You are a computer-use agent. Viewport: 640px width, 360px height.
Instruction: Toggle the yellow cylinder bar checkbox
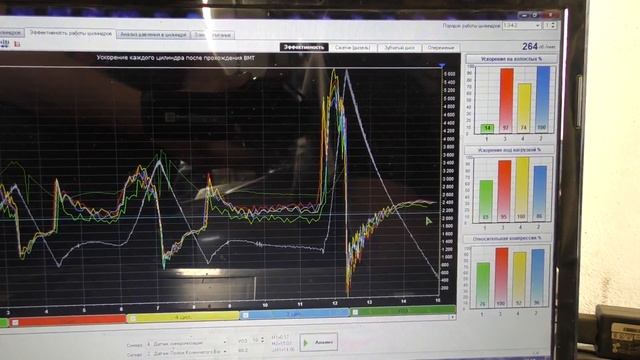coord(132,318)
